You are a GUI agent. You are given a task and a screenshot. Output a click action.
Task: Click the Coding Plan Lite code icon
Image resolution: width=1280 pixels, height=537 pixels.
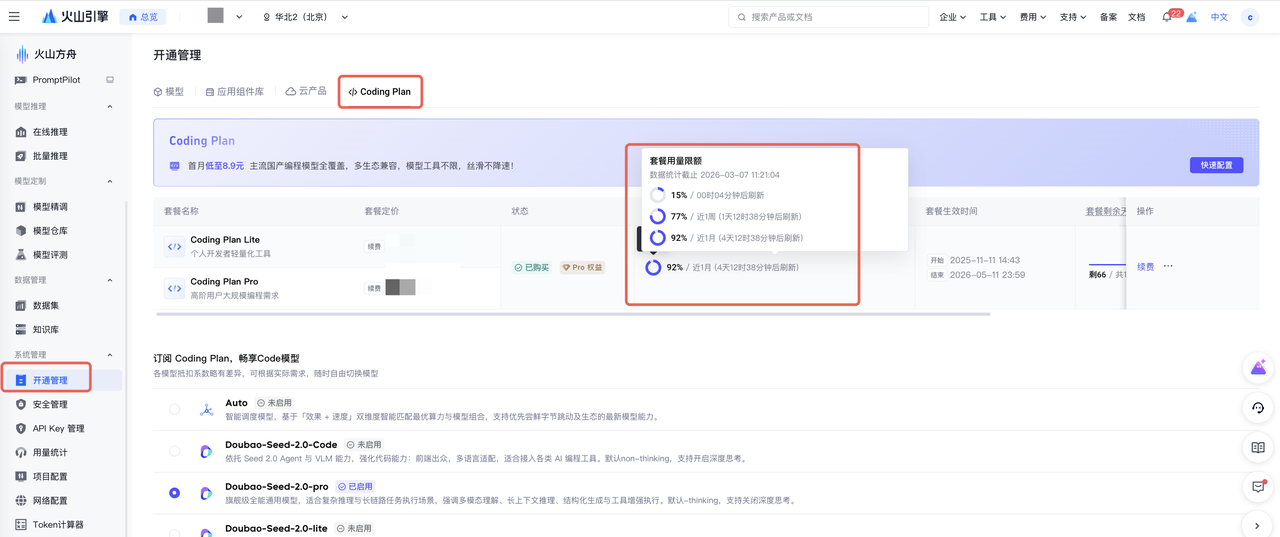174,247
